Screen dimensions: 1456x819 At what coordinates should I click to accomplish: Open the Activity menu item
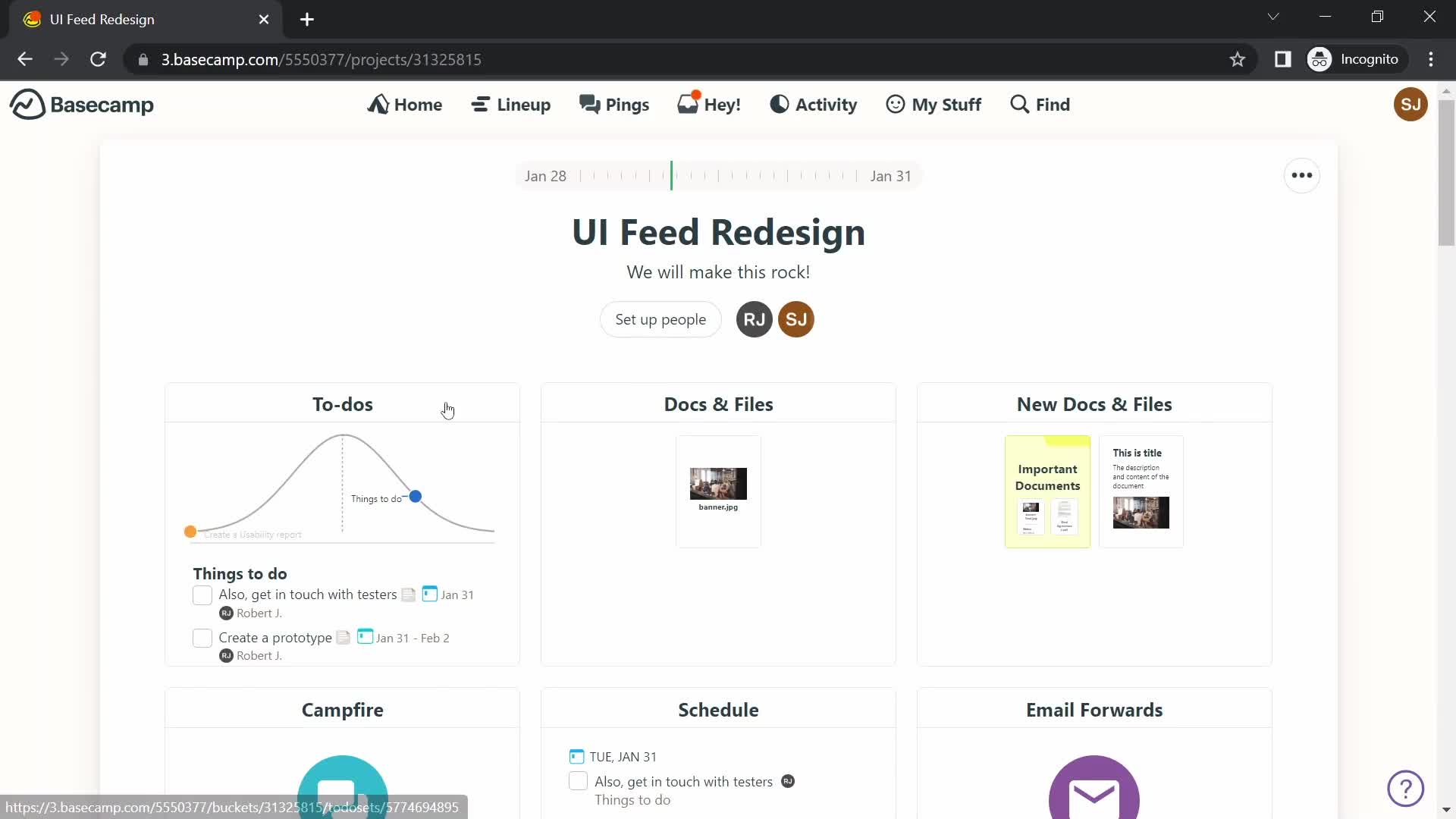813,104
